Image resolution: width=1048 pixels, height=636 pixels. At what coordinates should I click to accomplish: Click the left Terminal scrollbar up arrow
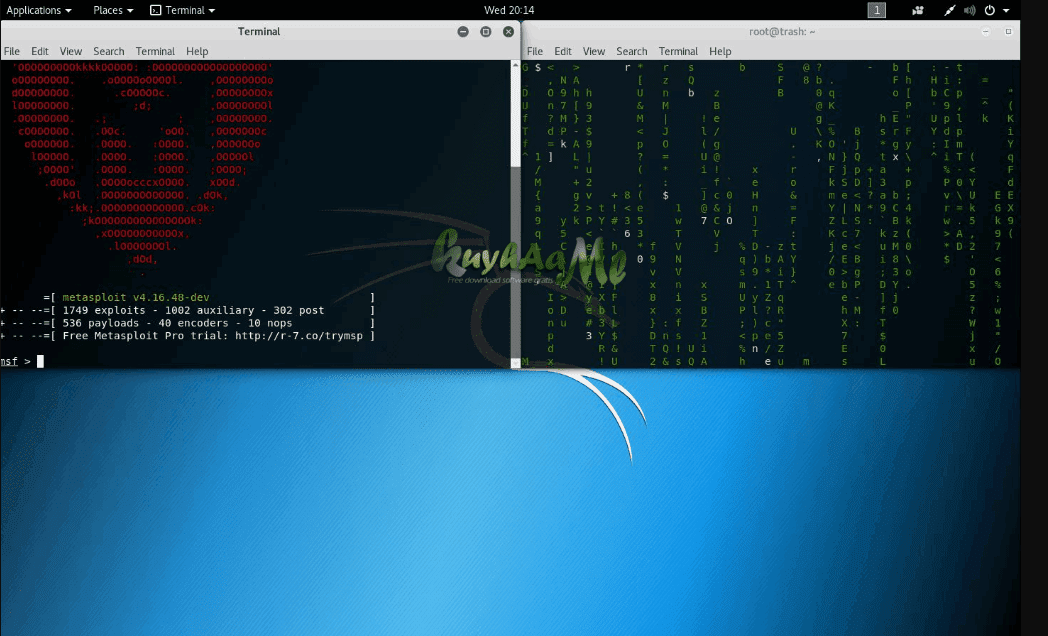pyautogui.click(x=515, y=65)
